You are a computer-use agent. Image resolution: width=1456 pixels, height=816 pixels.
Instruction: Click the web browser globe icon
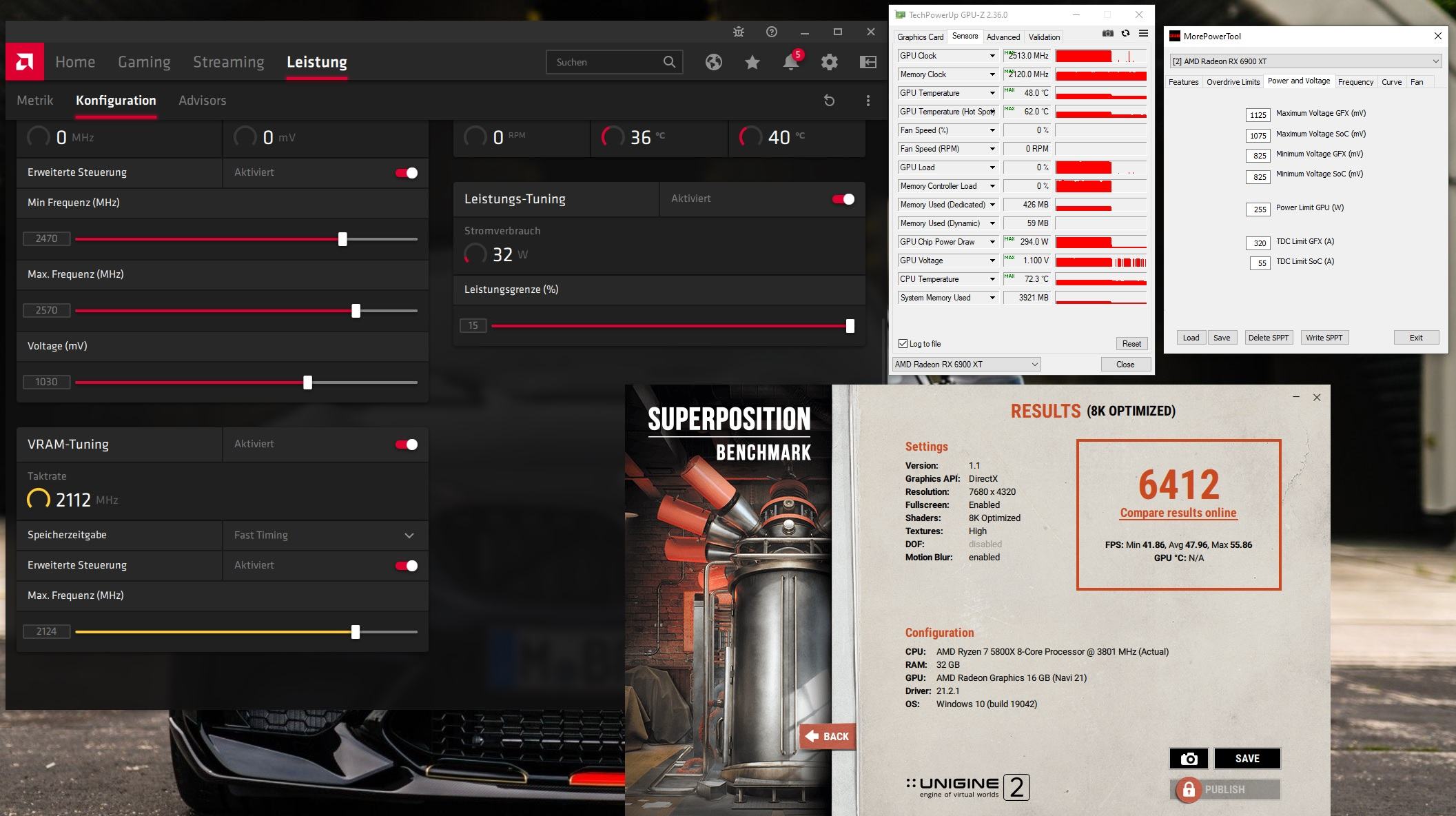pos(714,62)
